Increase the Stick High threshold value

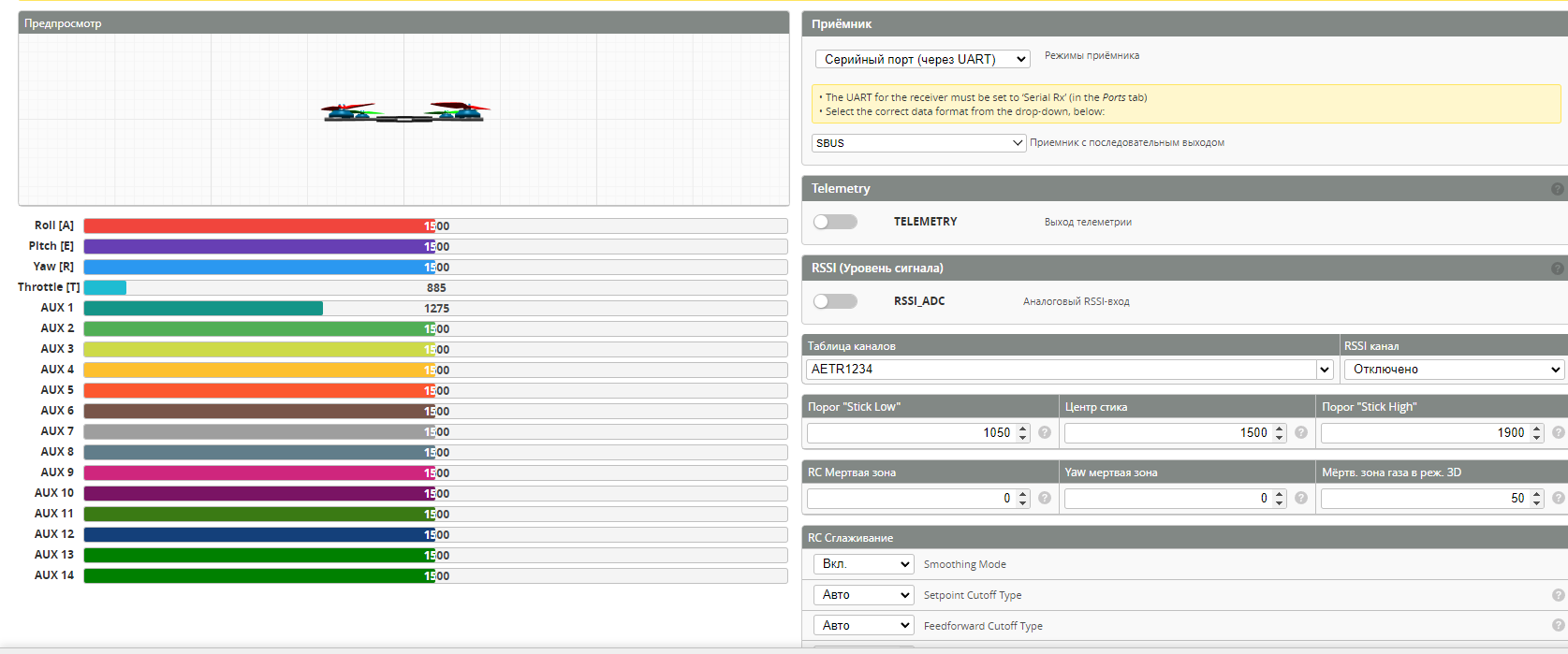[1537, 429]
